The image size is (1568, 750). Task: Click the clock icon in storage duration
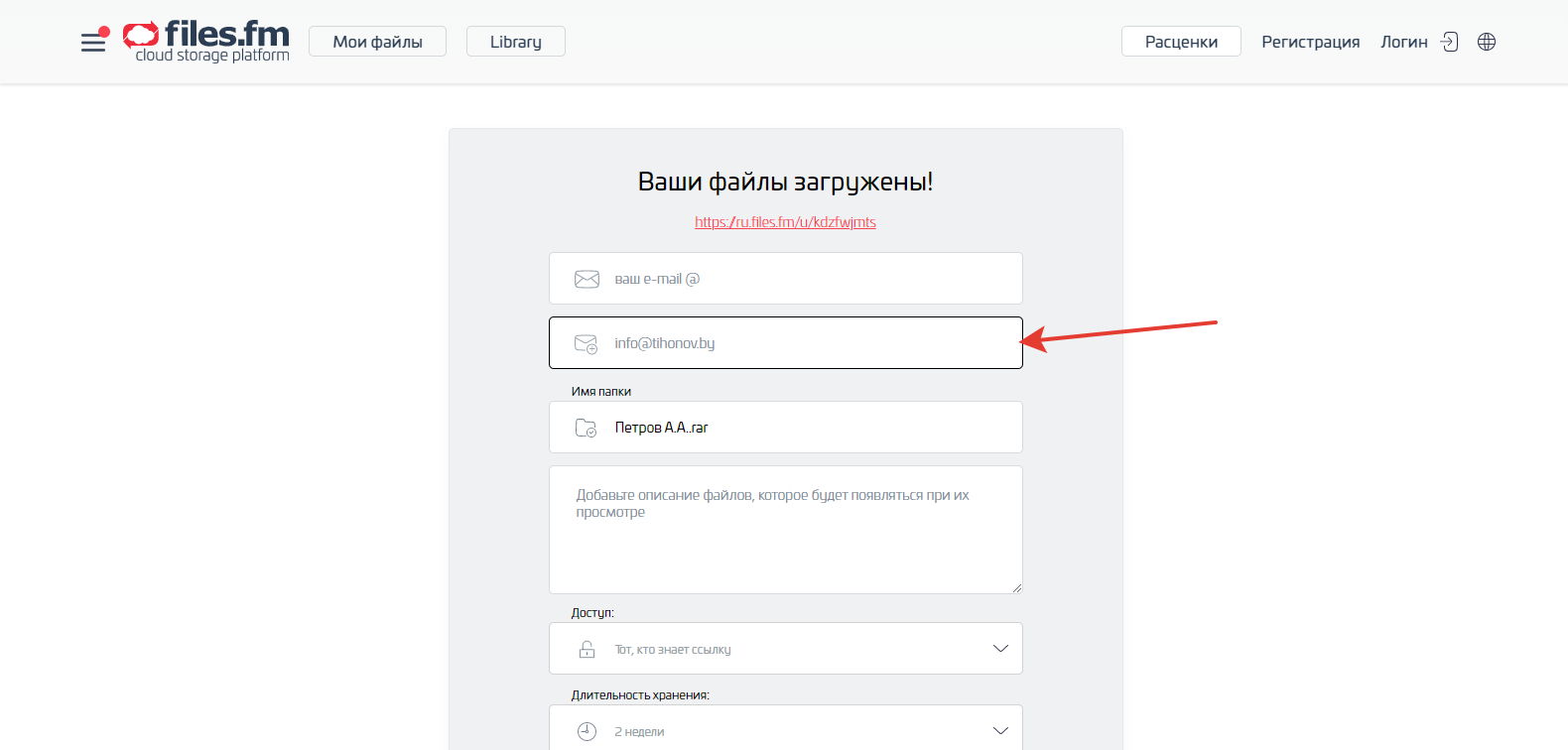[587, 731]
